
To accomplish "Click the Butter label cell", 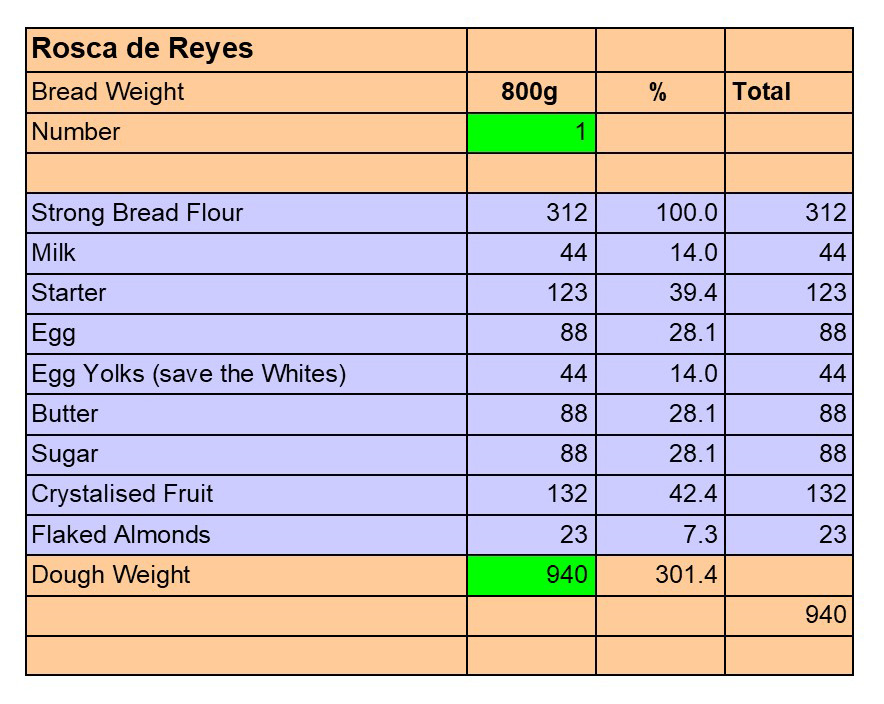I will coord(246,414).
